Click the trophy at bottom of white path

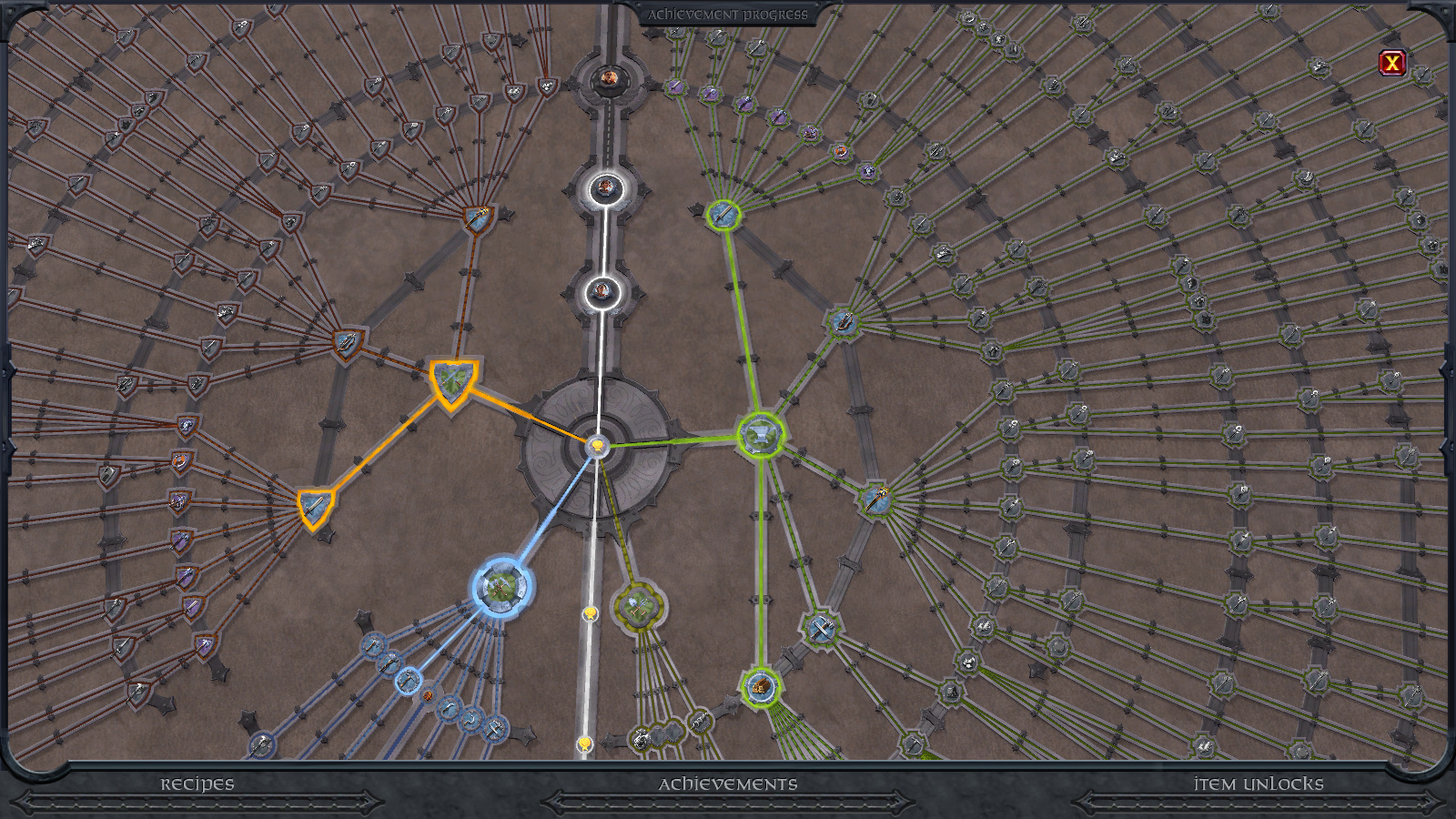click(584, 744)
